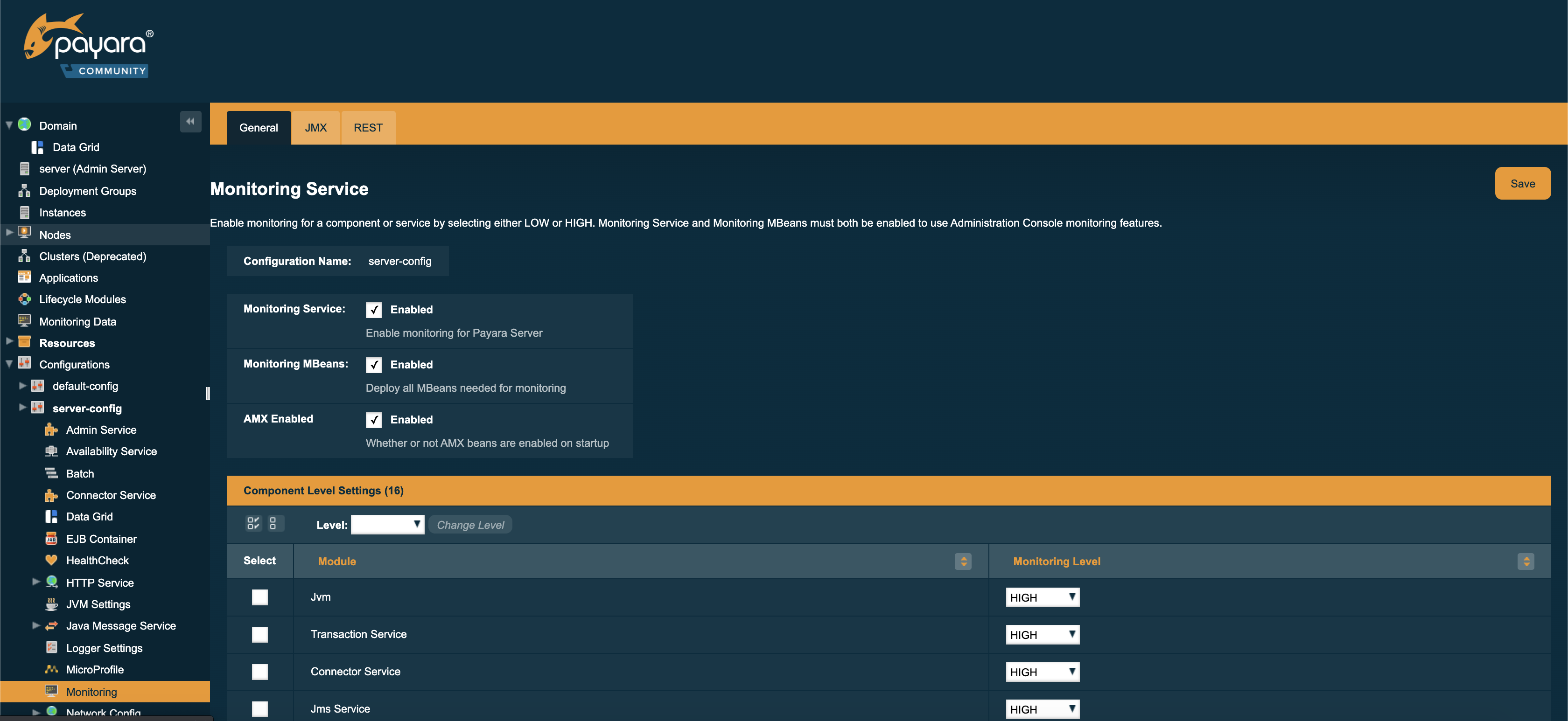Click the Configurations icon
This screenshot has width=1568, height=721.
pos(24,364)
